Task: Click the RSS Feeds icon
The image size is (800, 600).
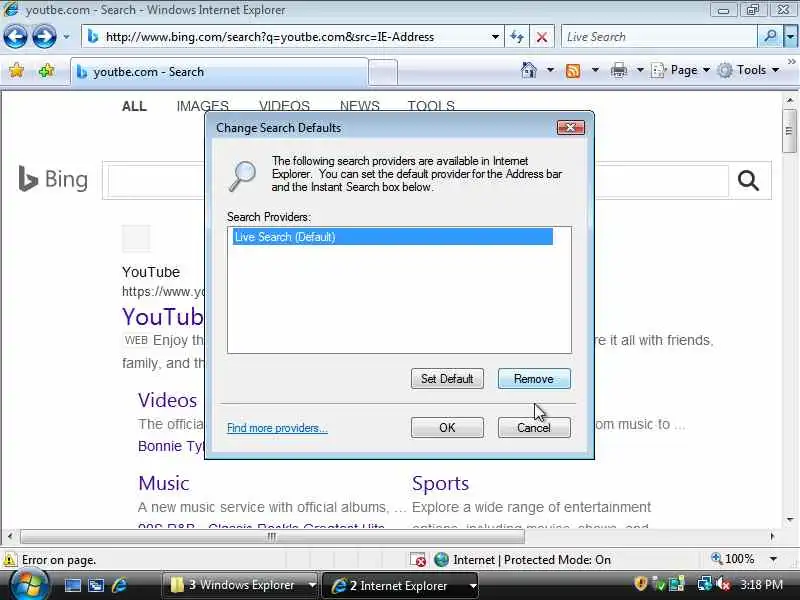Action: pyautogui.click(x=573, y=70)
